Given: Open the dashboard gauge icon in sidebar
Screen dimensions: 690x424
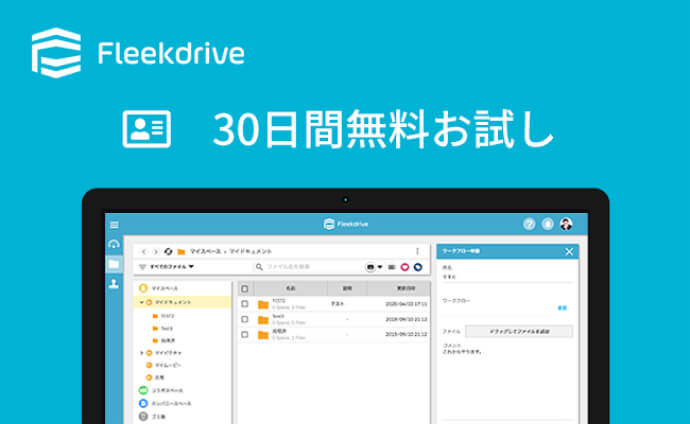Looking at the screenshot, I should pyautogui.click(x=114, y=244).
